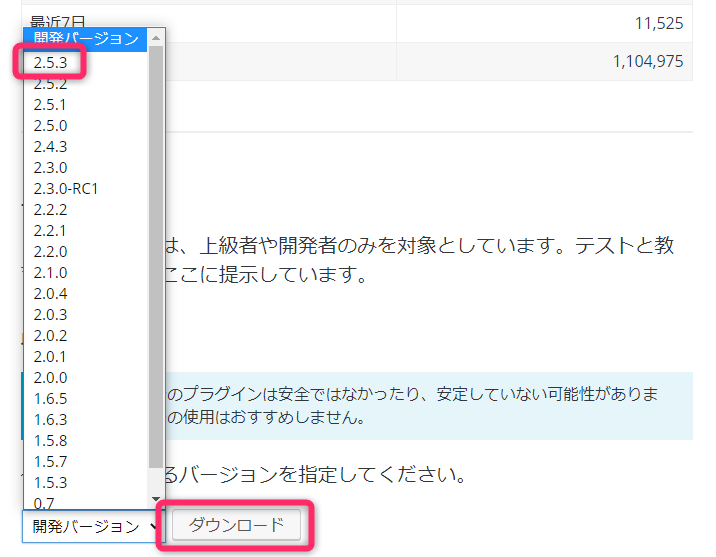This screenshot has height=557, width=716.
Task: Select version 2.3.0-RC1 release candidate
Action: click(x=66, y=189)
